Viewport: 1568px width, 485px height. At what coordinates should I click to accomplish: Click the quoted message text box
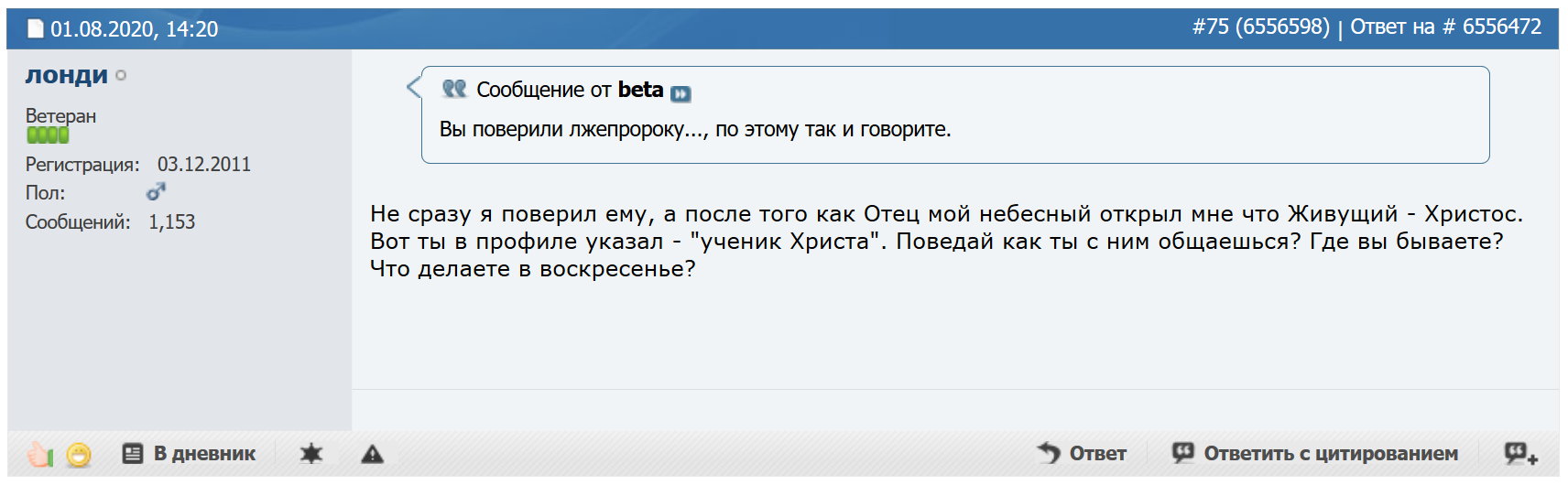coord(955,115)
